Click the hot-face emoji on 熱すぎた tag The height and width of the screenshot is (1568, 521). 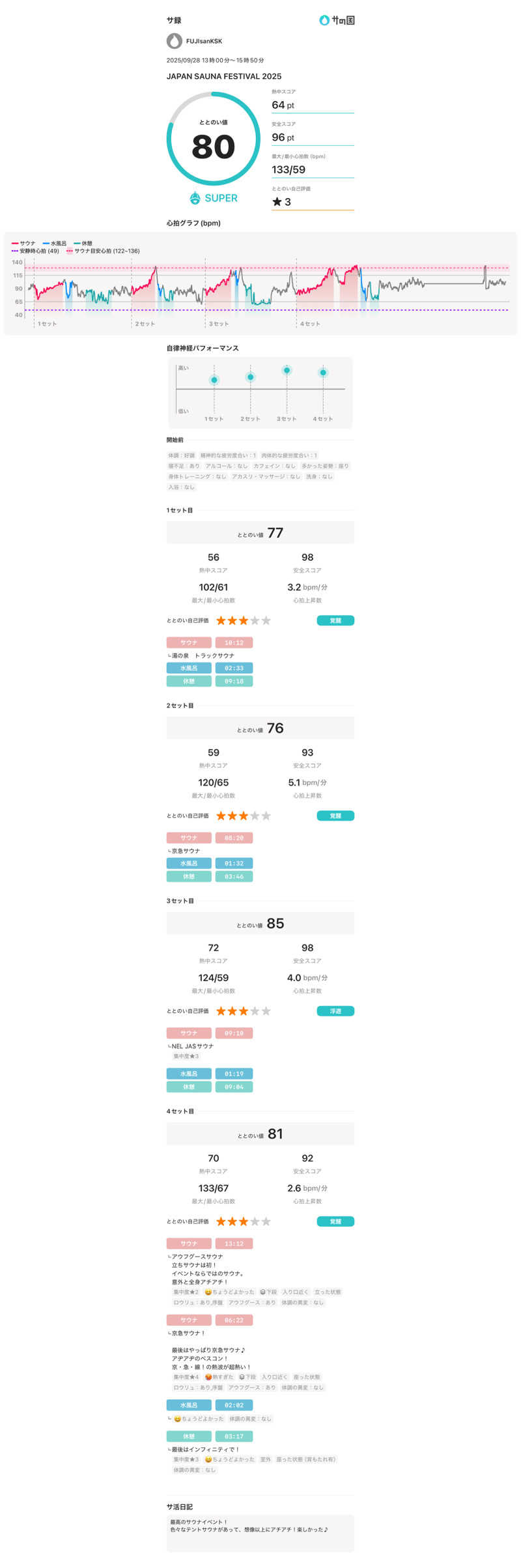[208, 1377]
